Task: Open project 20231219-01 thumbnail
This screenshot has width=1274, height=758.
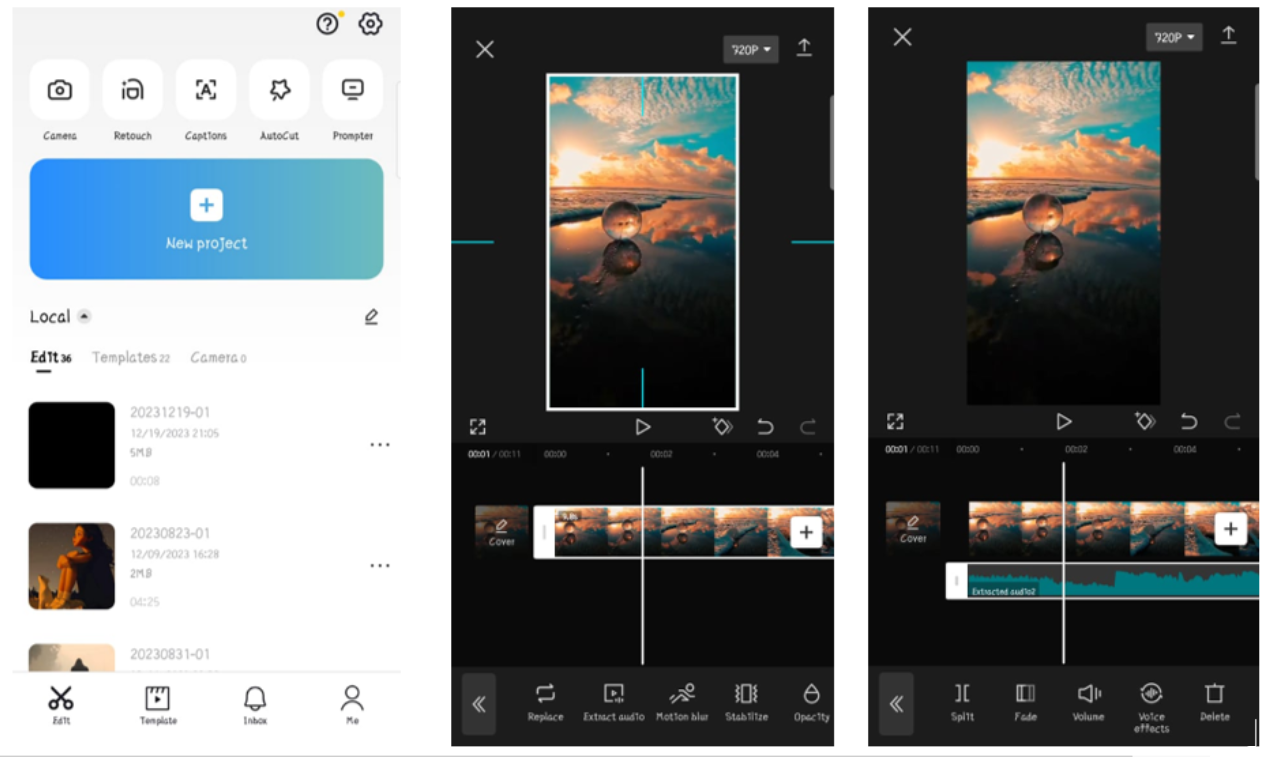Action: (72, 445)
